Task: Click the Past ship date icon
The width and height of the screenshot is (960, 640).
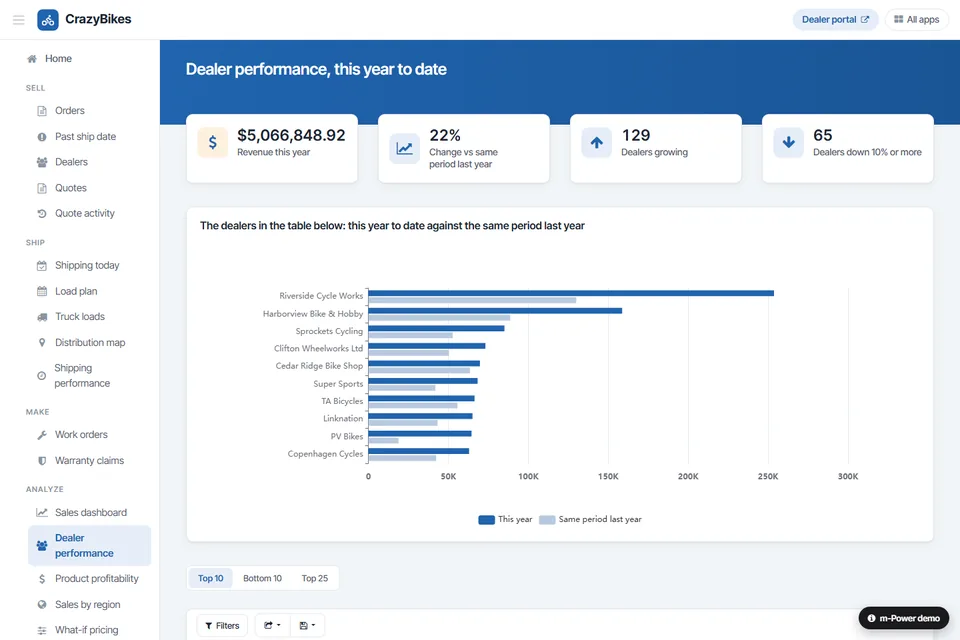Action: point(42,137)
